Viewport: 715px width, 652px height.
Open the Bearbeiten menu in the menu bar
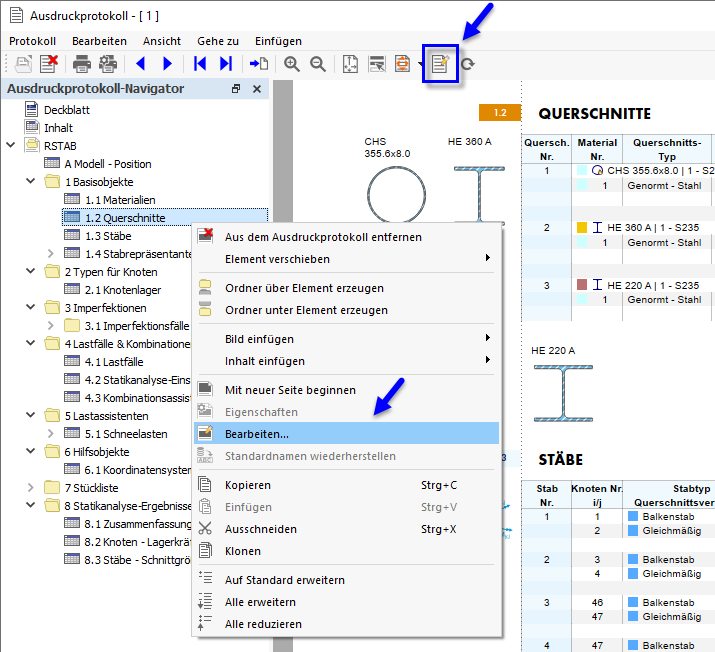pyautogui.click(x=99, y=41)
